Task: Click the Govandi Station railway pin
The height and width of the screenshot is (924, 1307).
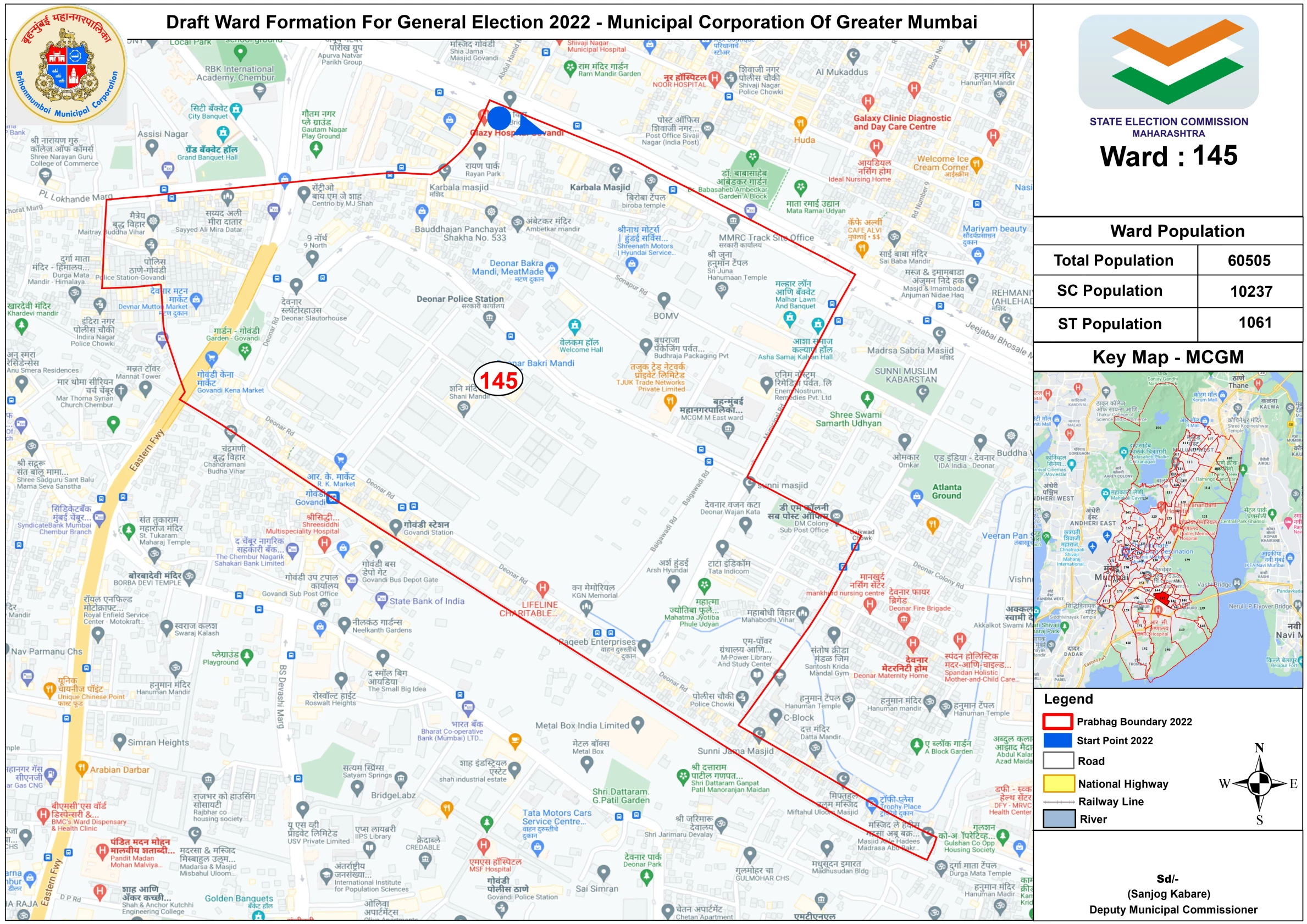Action: click(396, 527)
